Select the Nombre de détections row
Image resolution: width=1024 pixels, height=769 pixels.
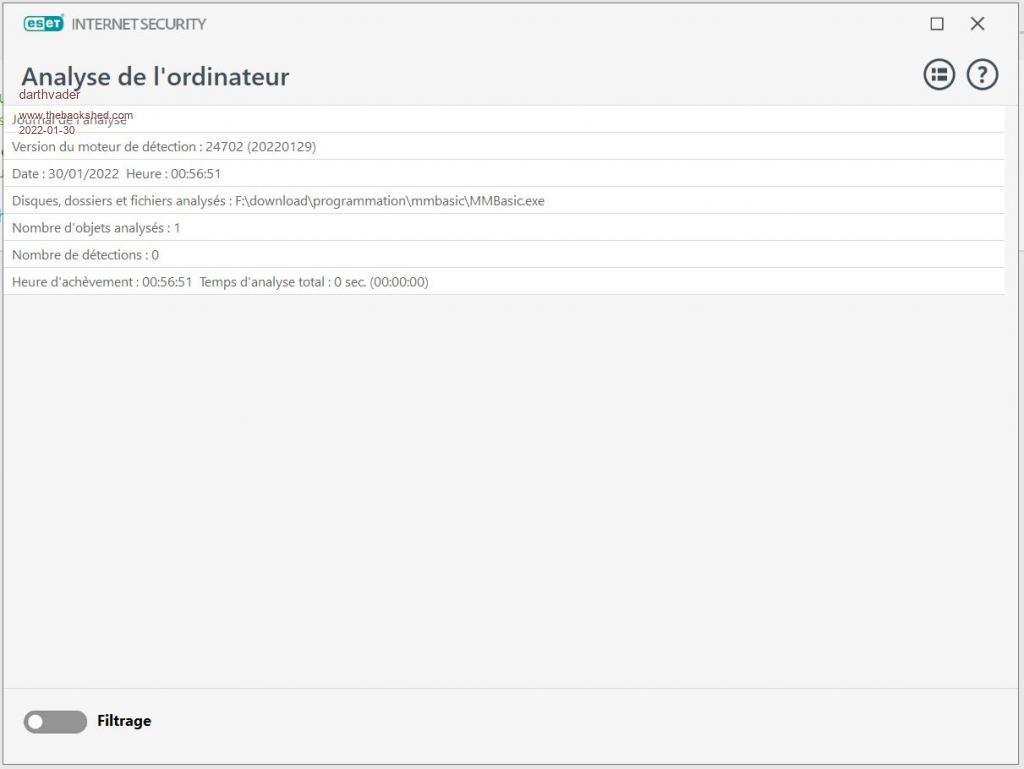[85, 255]
